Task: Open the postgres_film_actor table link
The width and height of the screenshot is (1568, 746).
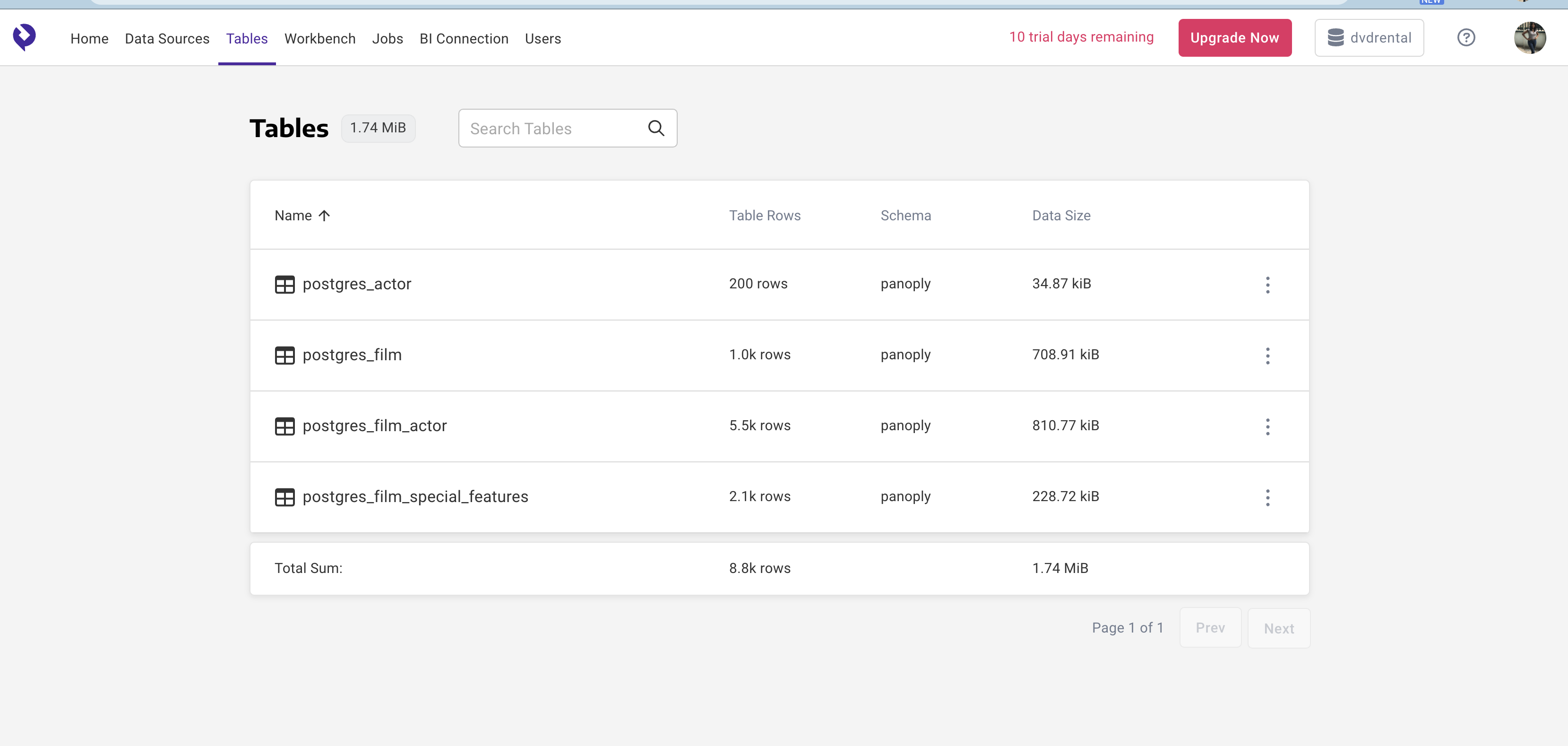Action: (x=374, y=425)
